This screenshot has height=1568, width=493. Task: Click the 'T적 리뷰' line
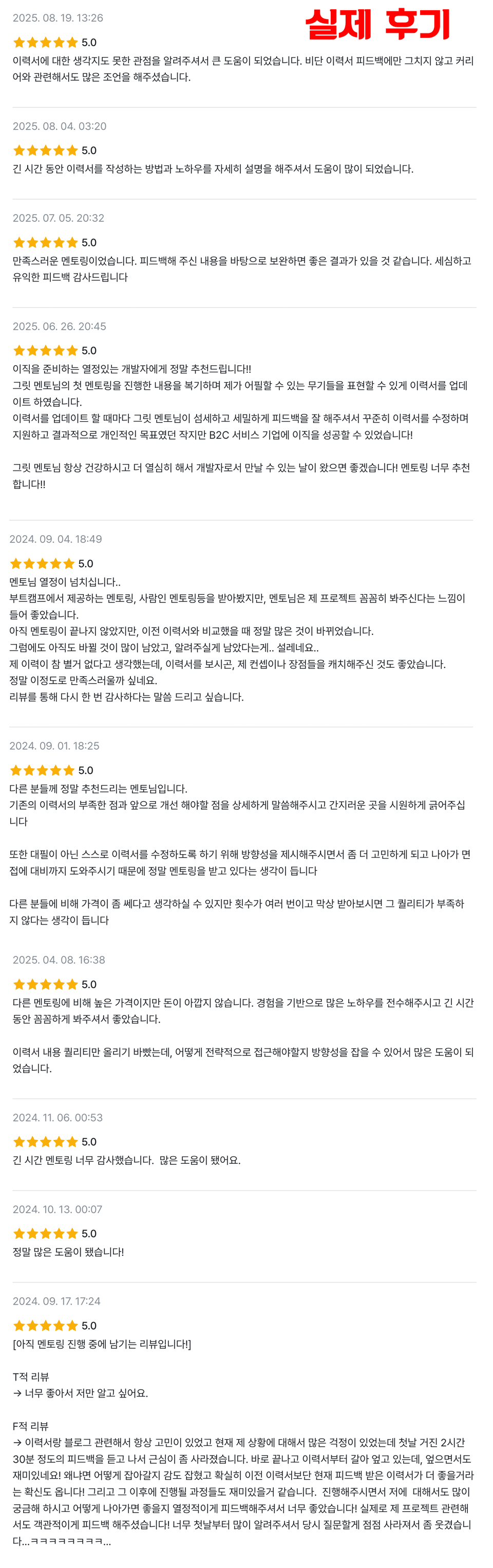(31, 1377)
